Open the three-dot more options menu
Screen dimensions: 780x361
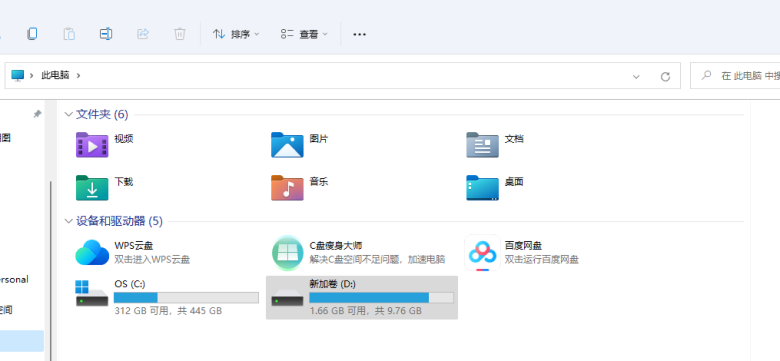(359, 34)
